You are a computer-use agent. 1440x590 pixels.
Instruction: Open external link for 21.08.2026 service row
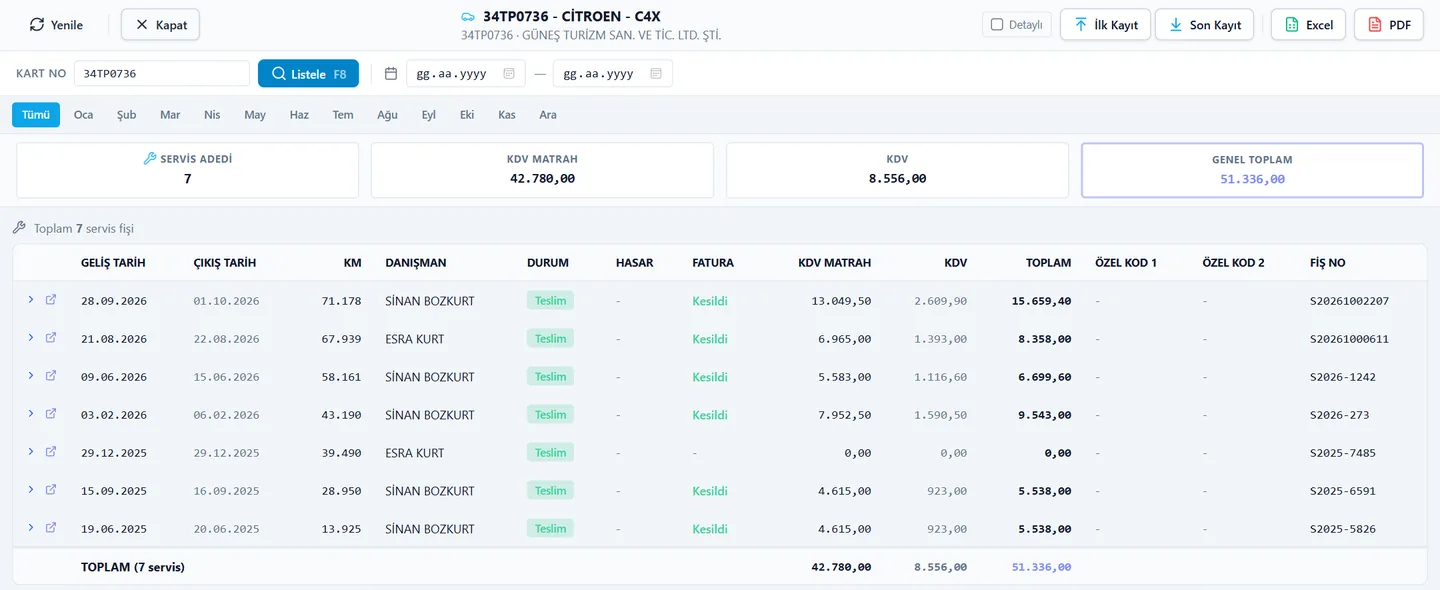pyautogui.click(x=51, y=338)
